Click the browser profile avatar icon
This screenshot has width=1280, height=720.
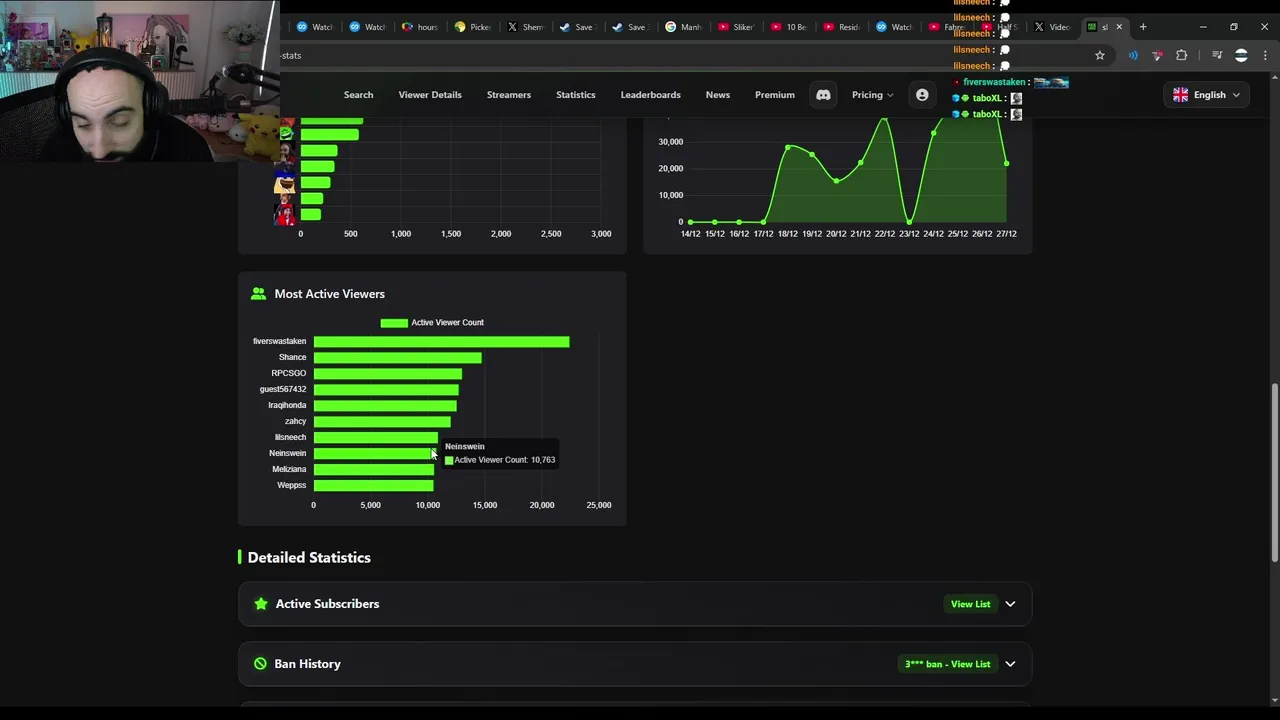(x=1241, y=55)
